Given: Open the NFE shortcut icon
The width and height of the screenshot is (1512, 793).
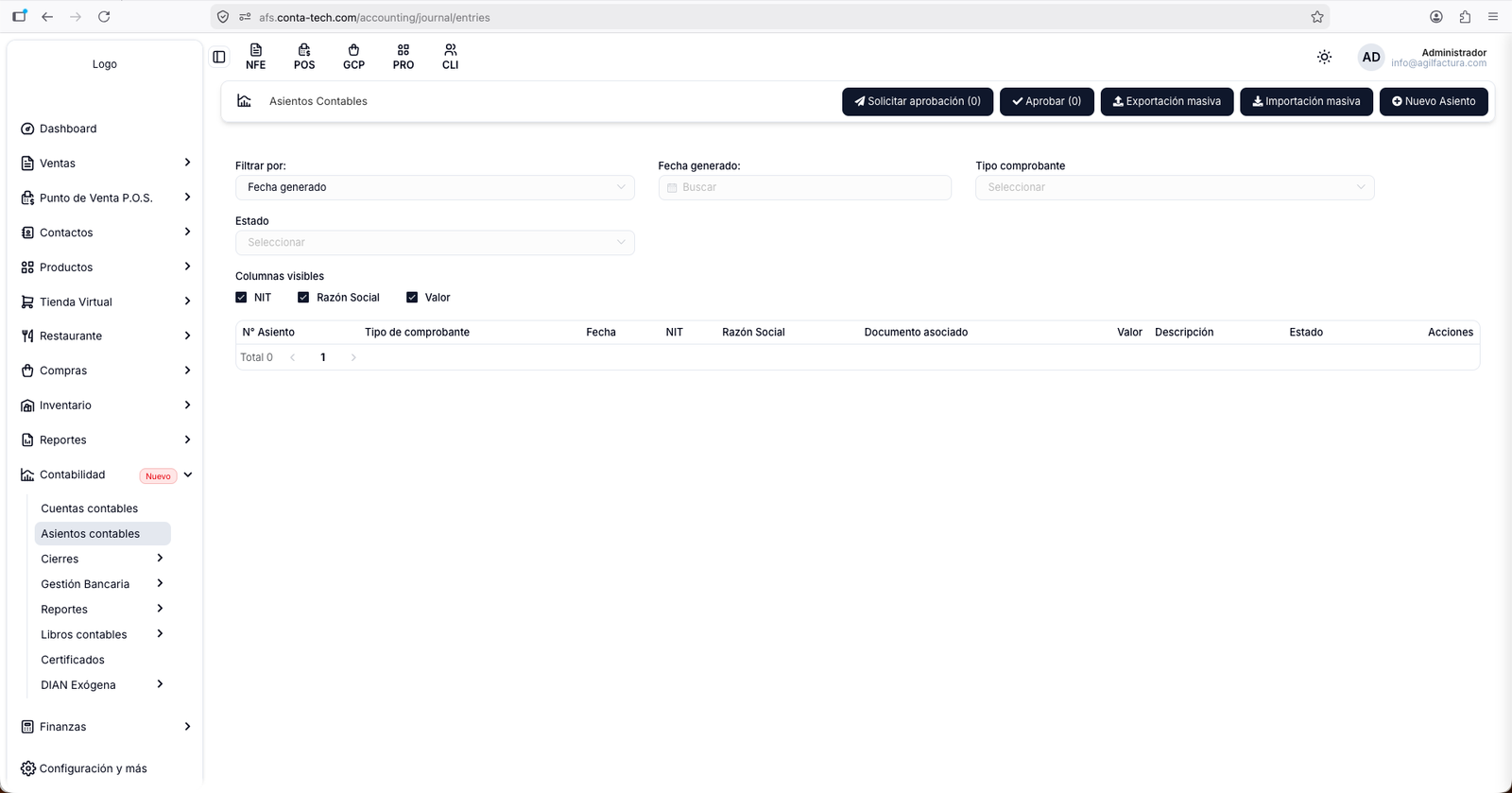Looking at the screenshot, I should [x=255, y=57].
